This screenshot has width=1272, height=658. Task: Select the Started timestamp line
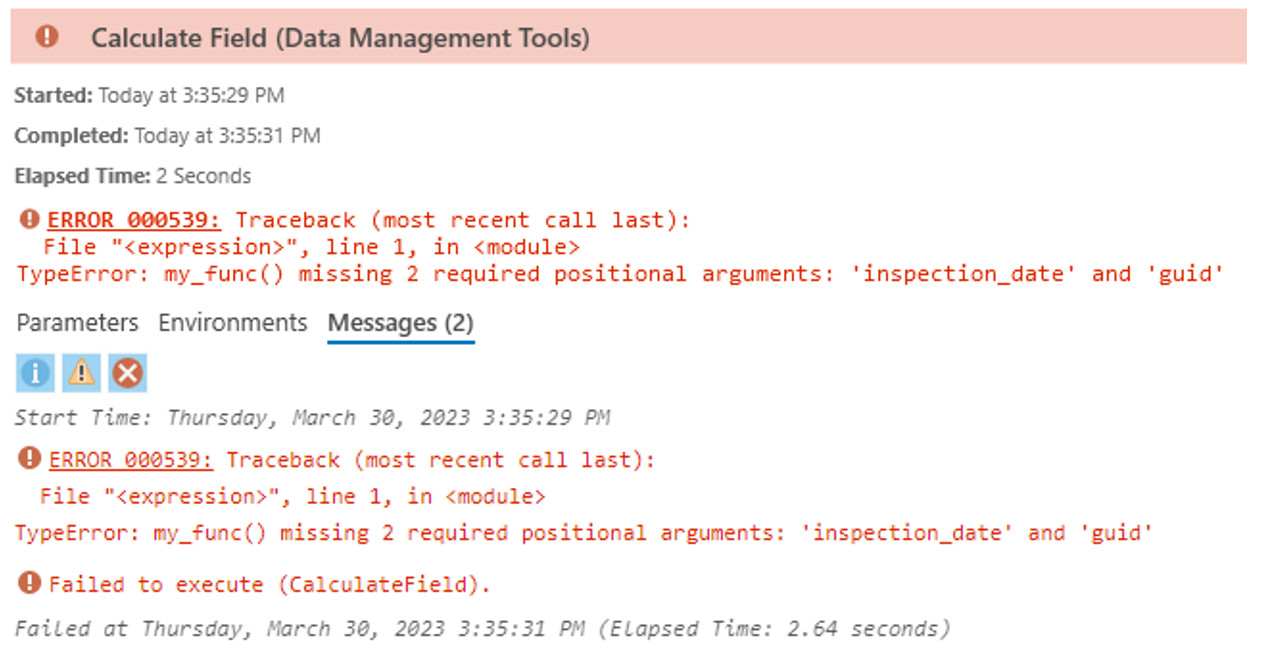click(150, 96)
